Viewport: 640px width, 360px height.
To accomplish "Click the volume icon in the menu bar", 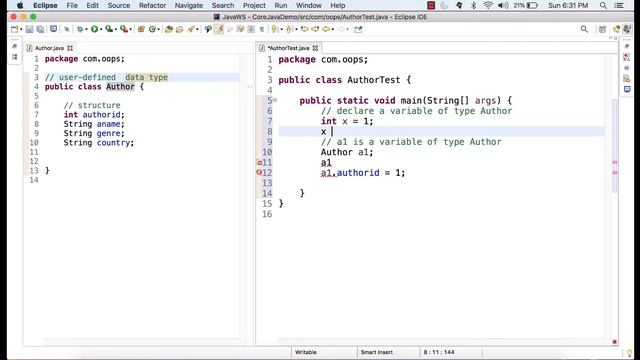I will pyautogui.click(x=503, y=6).
